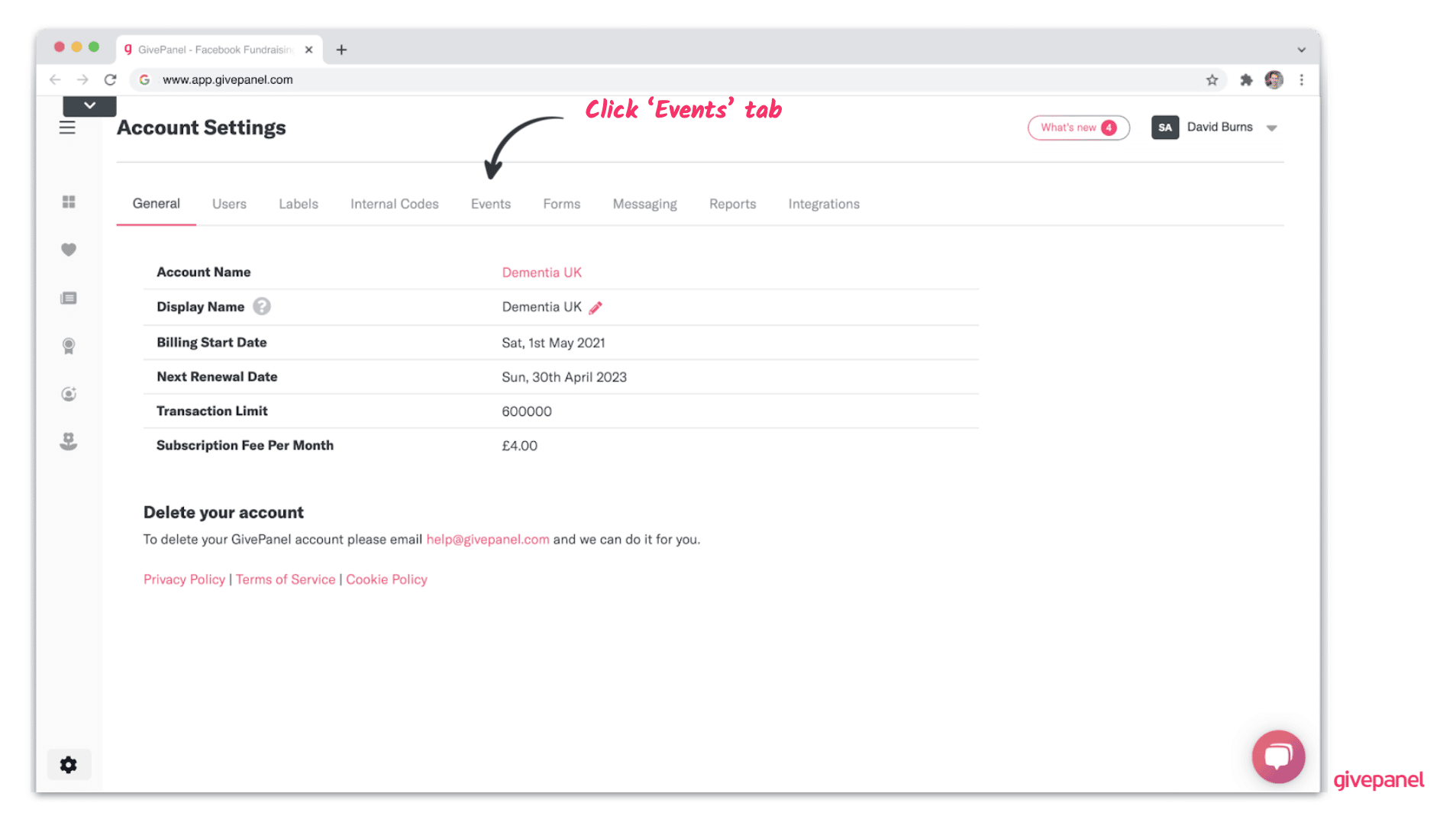Close the GivePanel browser tab
Image resolution: width=1456 pixels, height=816 pixels.
click(308, 50)
